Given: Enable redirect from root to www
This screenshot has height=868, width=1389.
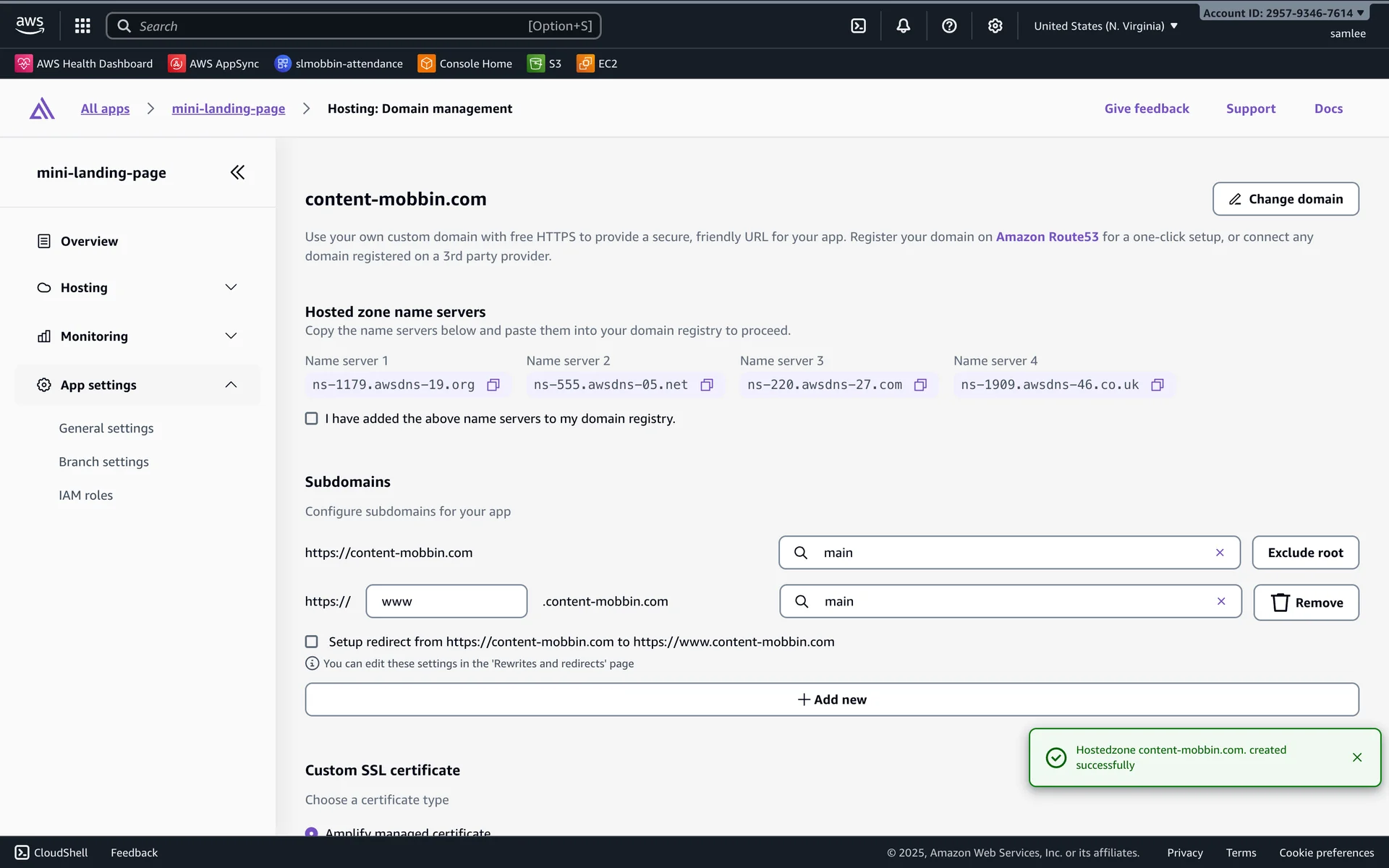Looking at the screenshot, I should pyautogui.click(x=312, y=642).
